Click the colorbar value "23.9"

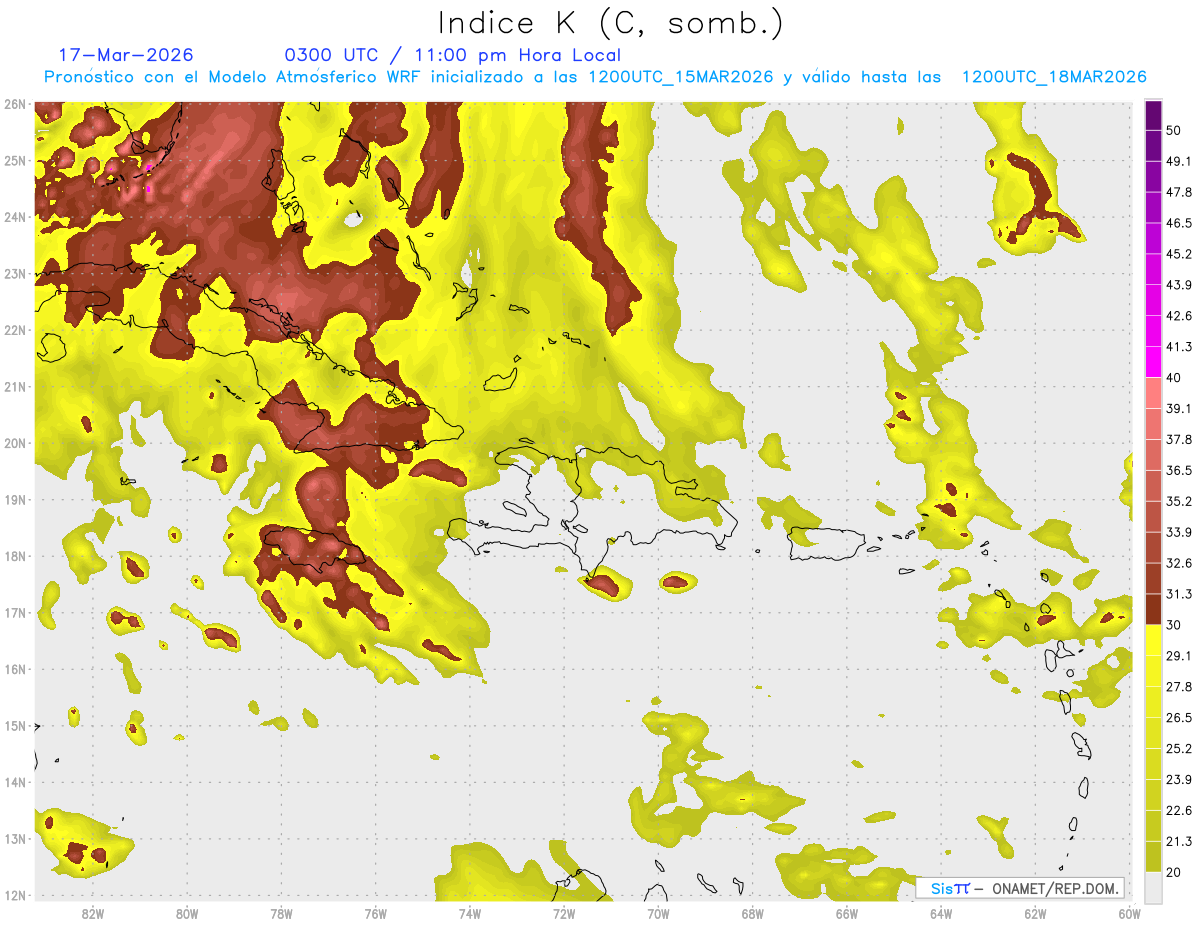tap(1179, 779)
